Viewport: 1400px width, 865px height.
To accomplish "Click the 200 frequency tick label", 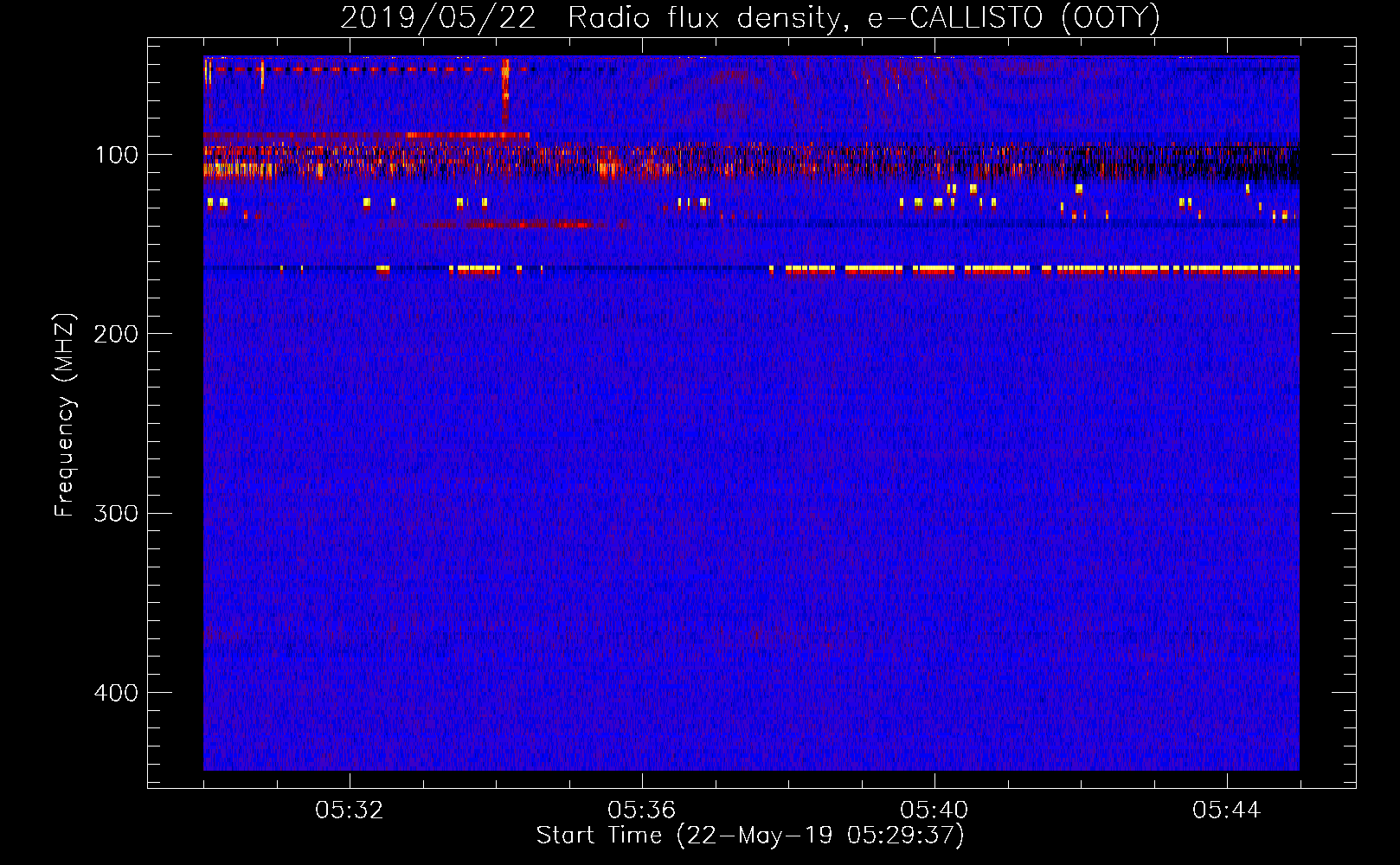I will coord(115,334).
